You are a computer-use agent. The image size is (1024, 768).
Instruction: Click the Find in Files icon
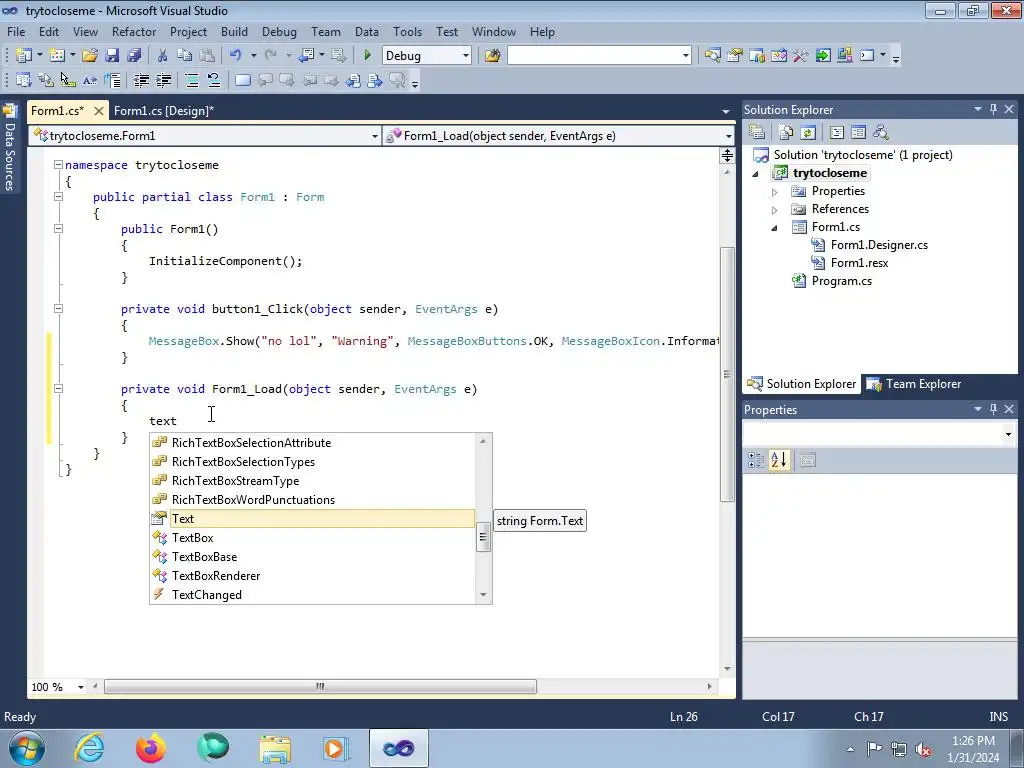492,56
